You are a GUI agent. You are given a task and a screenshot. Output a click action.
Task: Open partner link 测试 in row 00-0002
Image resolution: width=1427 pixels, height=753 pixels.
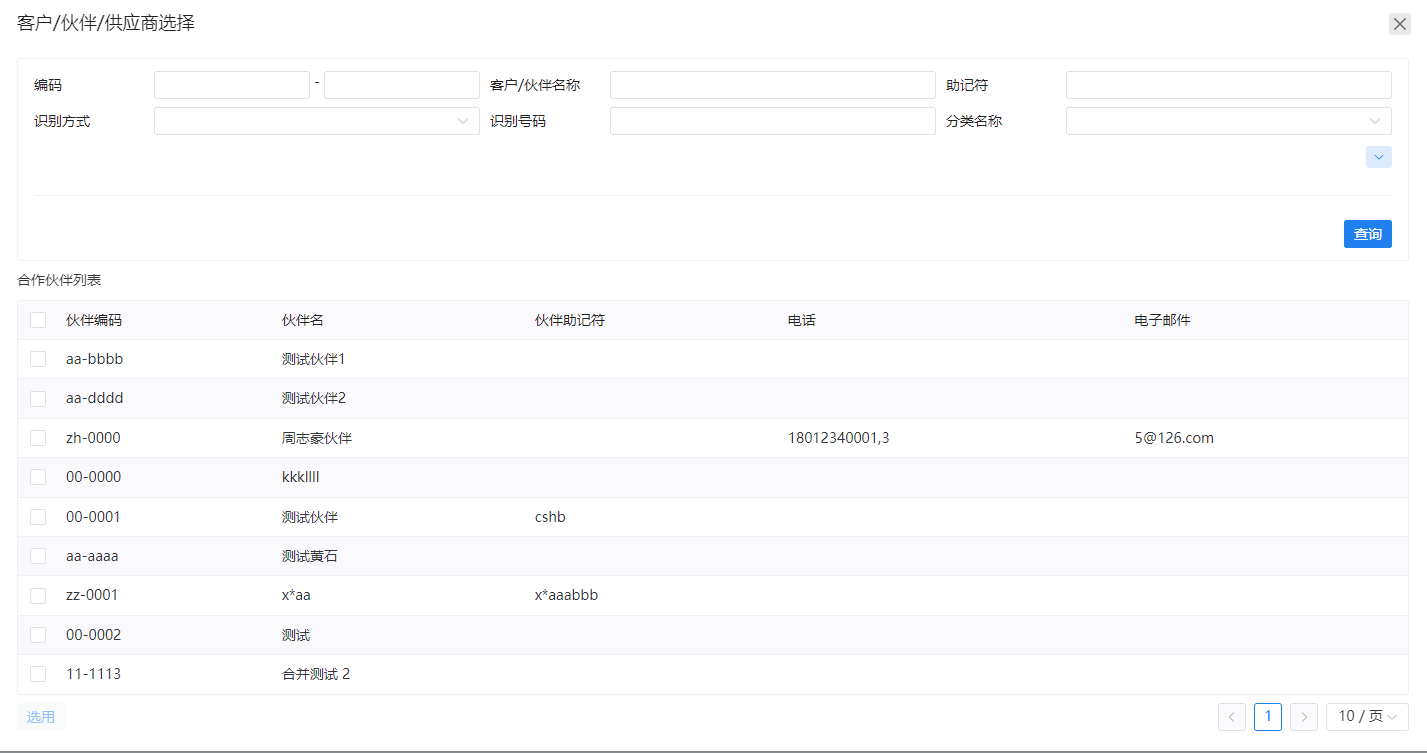click(296, 635)
